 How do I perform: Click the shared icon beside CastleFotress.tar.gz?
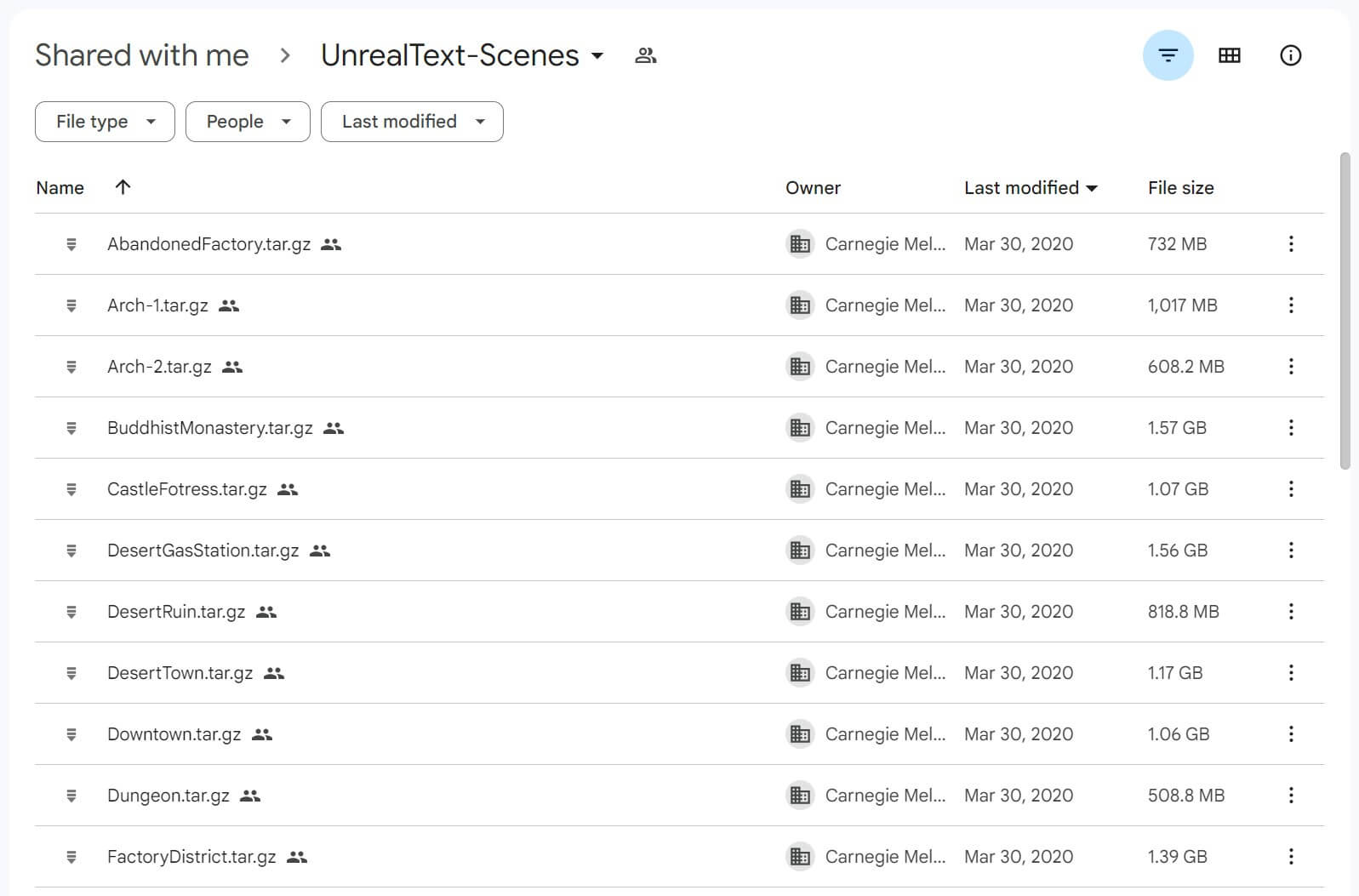pos(288,489)
